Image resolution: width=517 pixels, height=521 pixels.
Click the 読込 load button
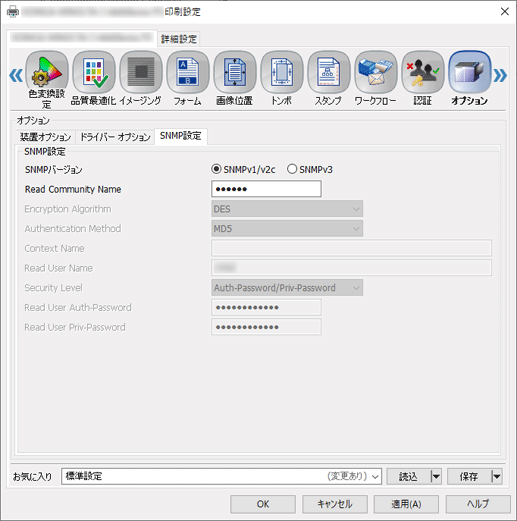click(409, 476)
